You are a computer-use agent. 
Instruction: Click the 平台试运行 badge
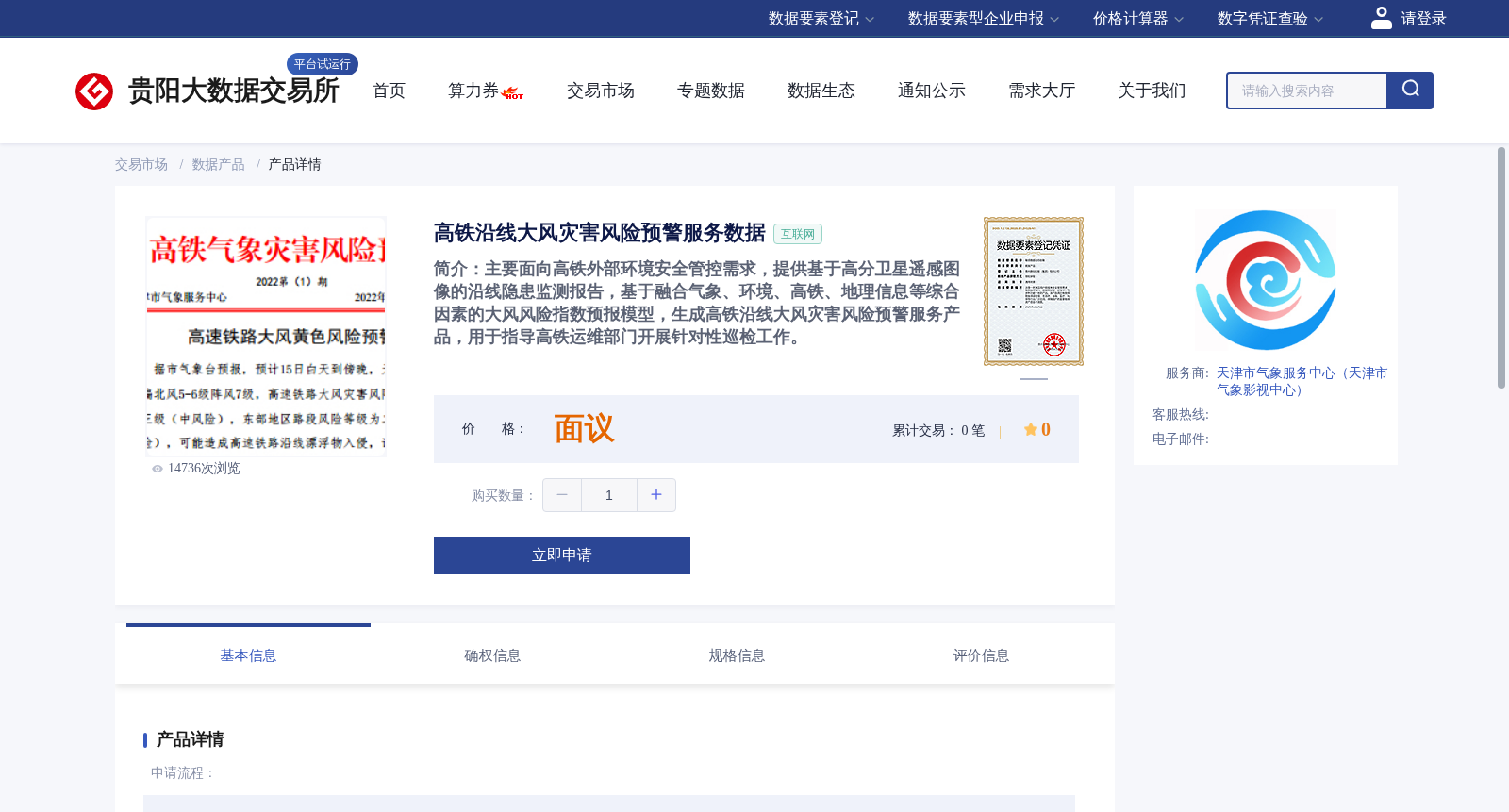point(323,64)
